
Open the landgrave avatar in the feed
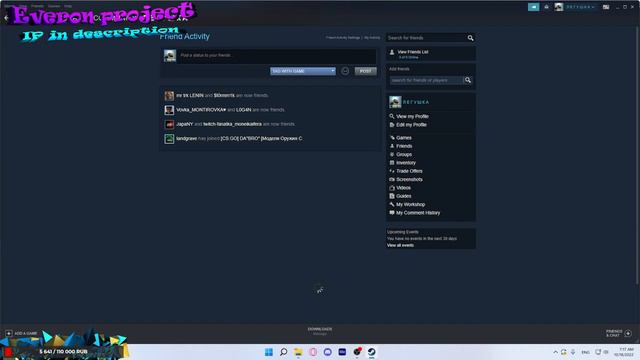click(169, 139)
